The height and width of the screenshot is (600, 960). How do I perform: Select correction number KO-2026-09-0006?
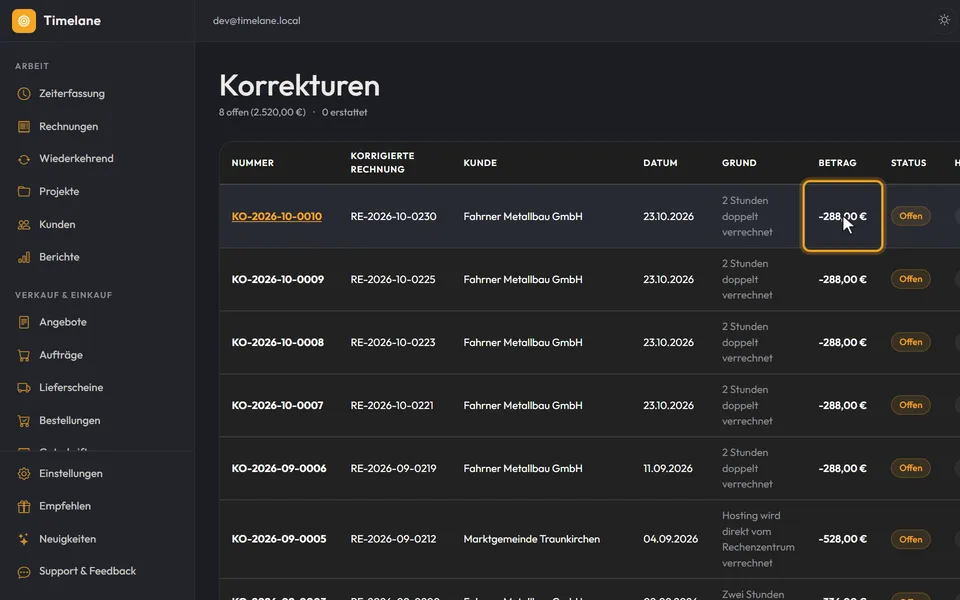[279, 468]
